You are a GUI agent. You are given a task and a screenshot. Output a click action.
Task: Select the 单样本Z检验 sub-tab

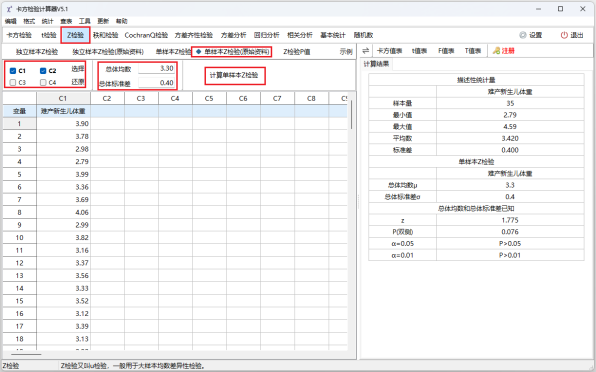173,52
